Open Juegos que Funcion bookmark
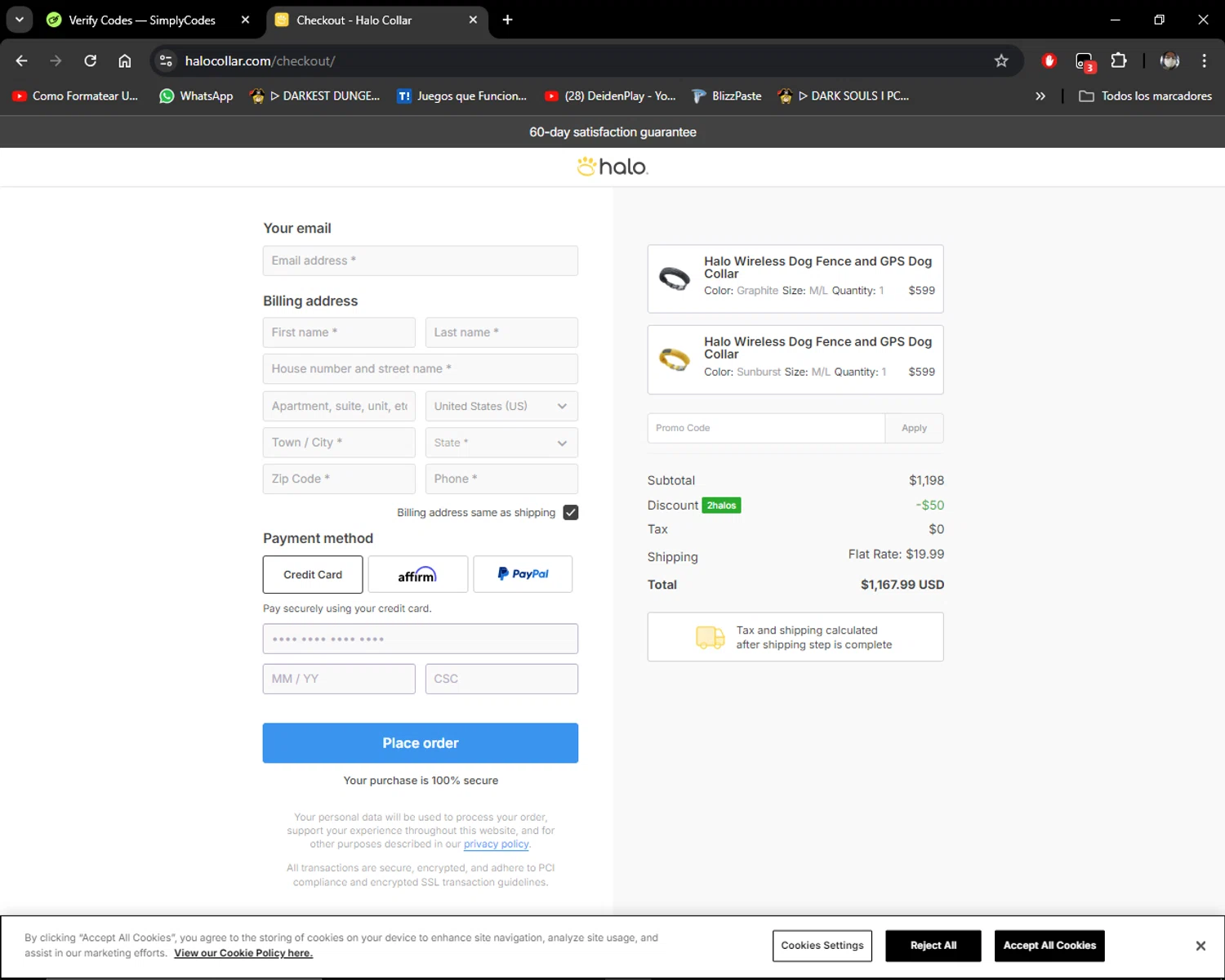 (x=462, y=96)
